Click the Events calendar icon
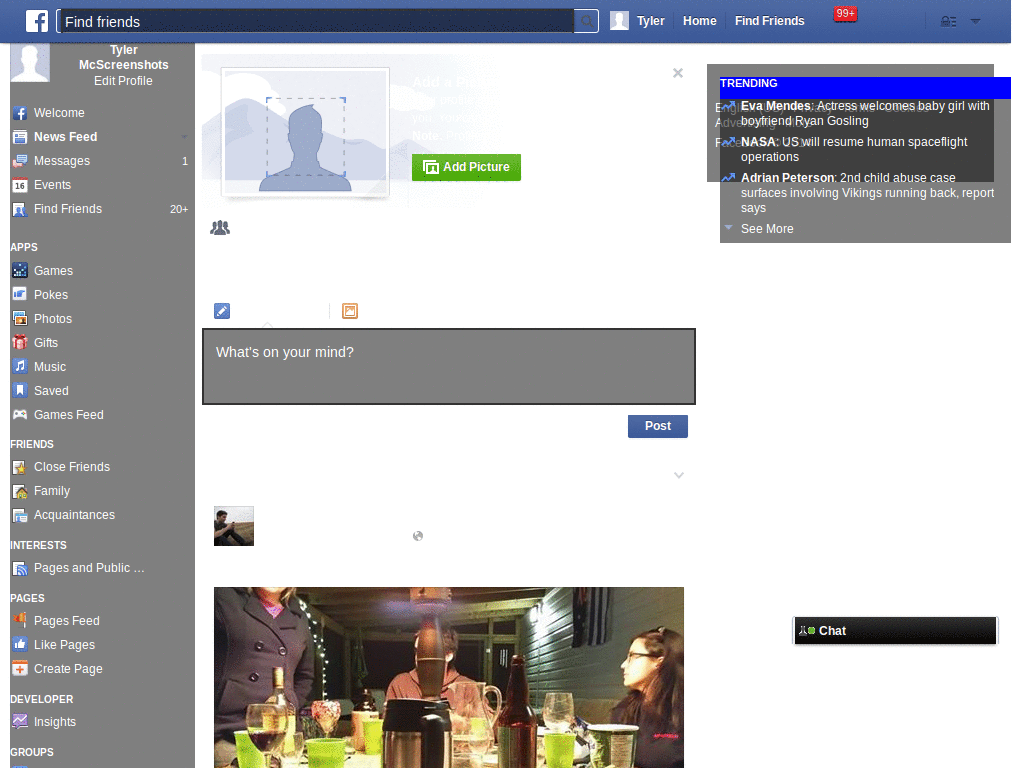This screenshot has width=1024, height=768. click(x=20, y=185)
